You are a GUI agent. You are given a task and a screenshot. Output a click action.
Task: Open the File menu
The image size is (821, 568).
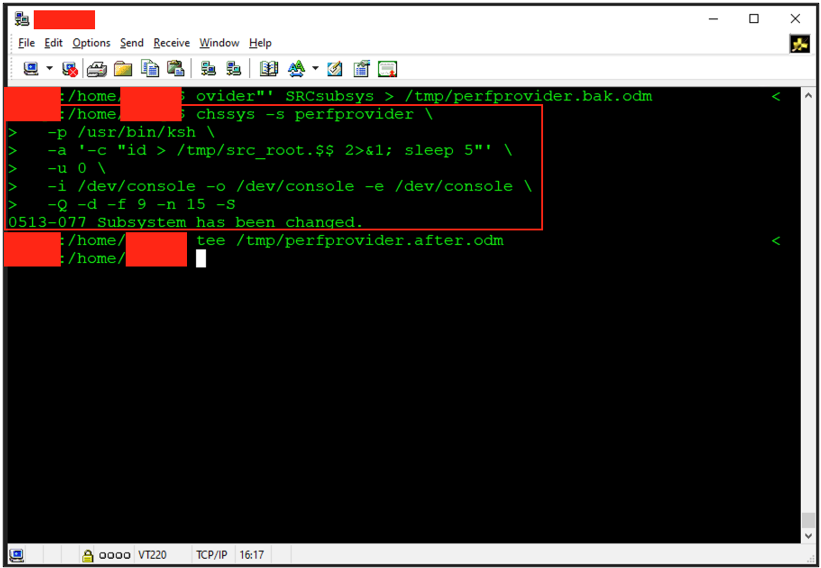click(26, 43)
